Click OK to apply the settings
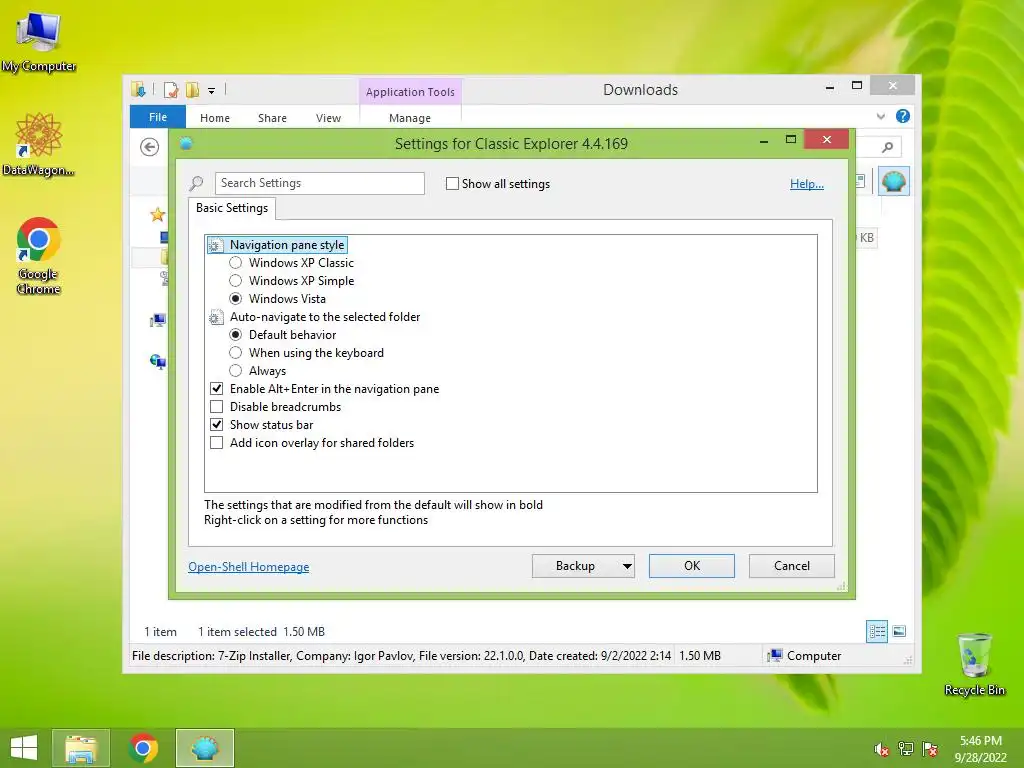Viewport: 1024px width, 768px height. pyautogui.click(x=692, y=566)
